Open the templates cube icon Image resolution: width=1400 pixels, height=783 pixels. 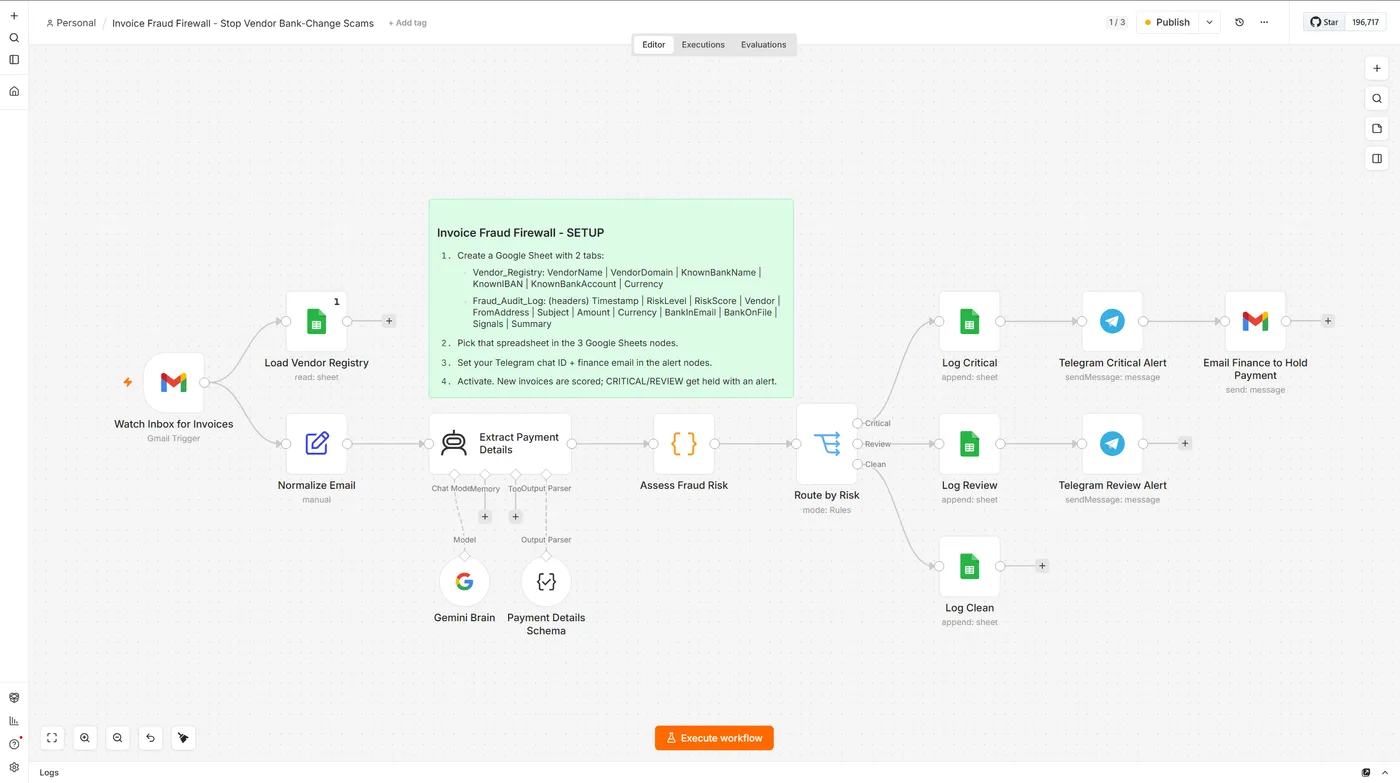(x=14, y=697)
